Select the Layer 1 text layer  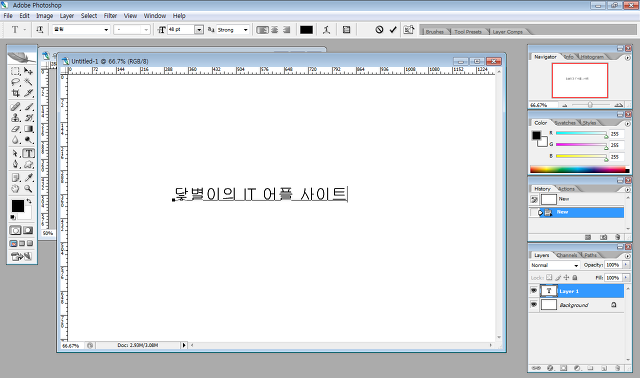(x=582, y=291)
